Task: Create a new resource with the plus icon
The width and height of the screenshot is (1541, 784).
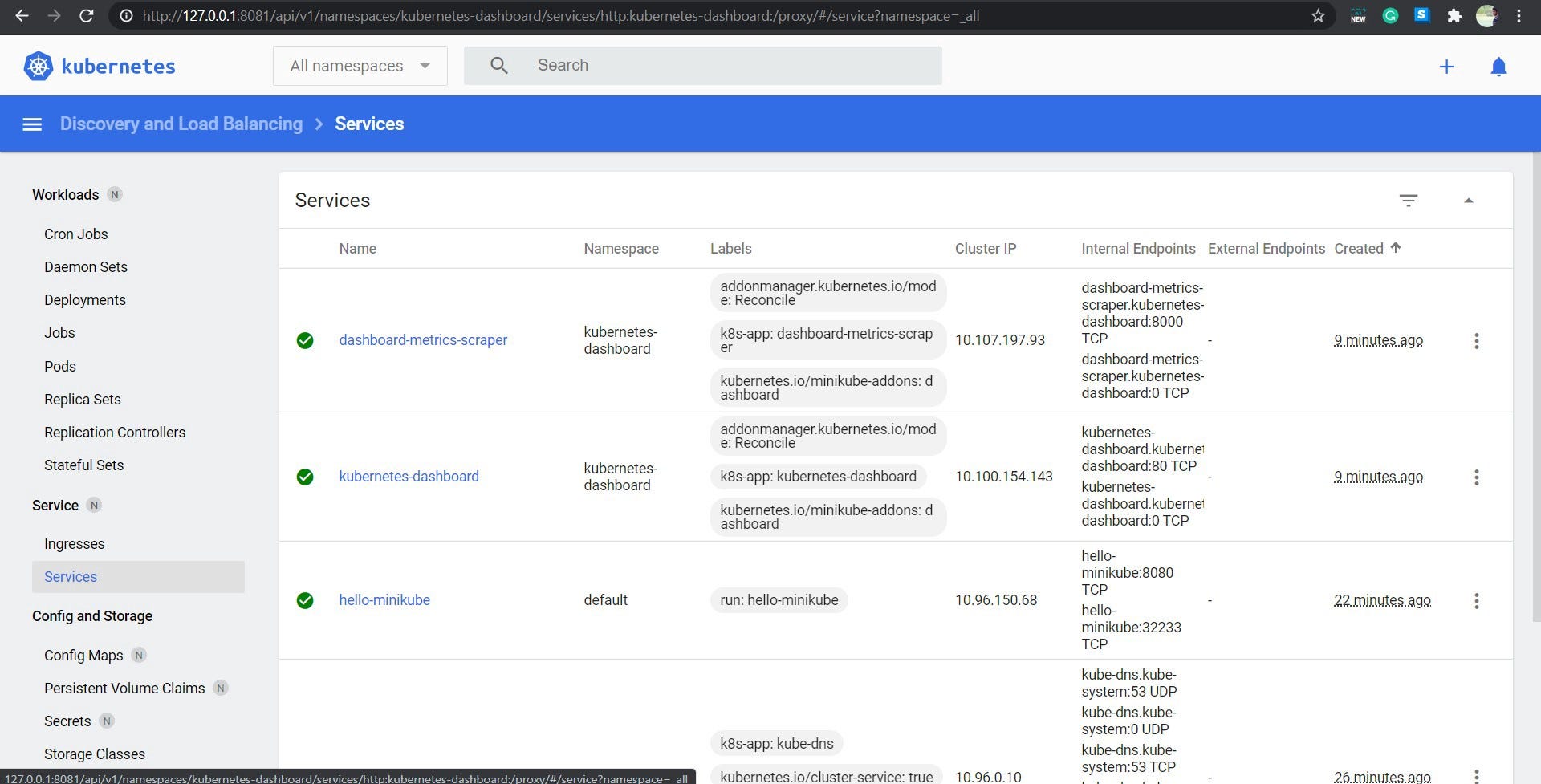Action: pos(1446,67)
